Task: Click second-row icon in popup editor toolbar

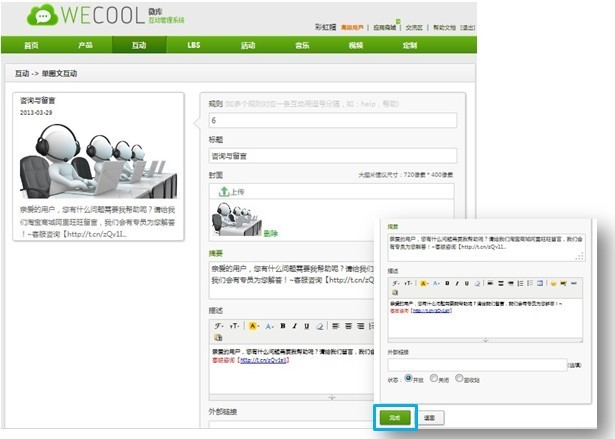Action: tap(395, 293)
